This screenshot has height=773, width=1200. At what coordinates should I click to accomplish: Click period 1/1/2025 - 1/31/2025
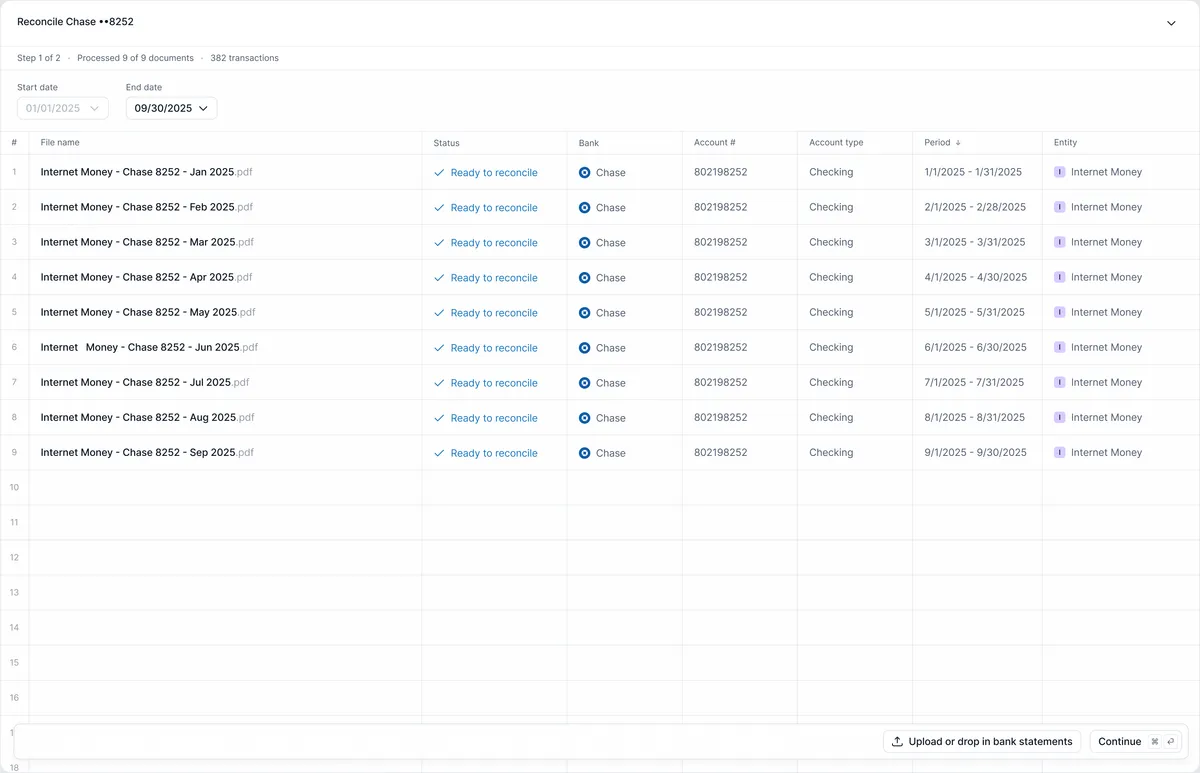coord(973,172)
